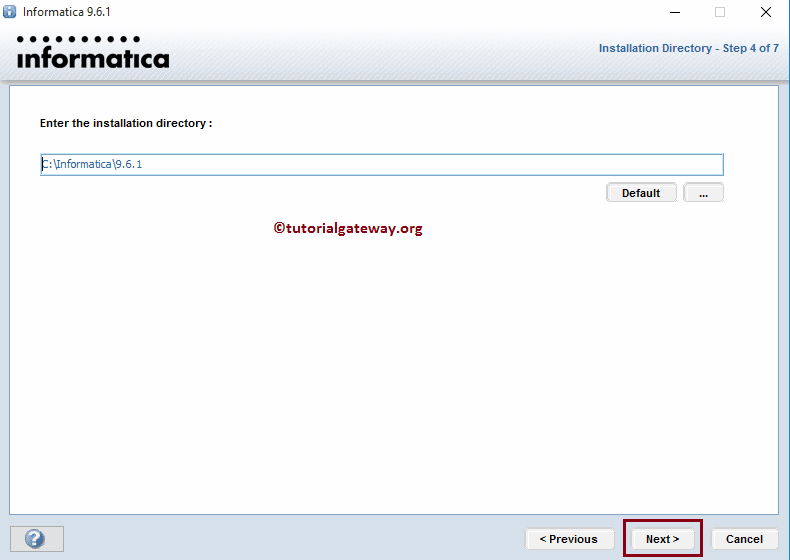Reset the path with the Default button
Screen dimensions: 790x560
(x=641, y=193)
